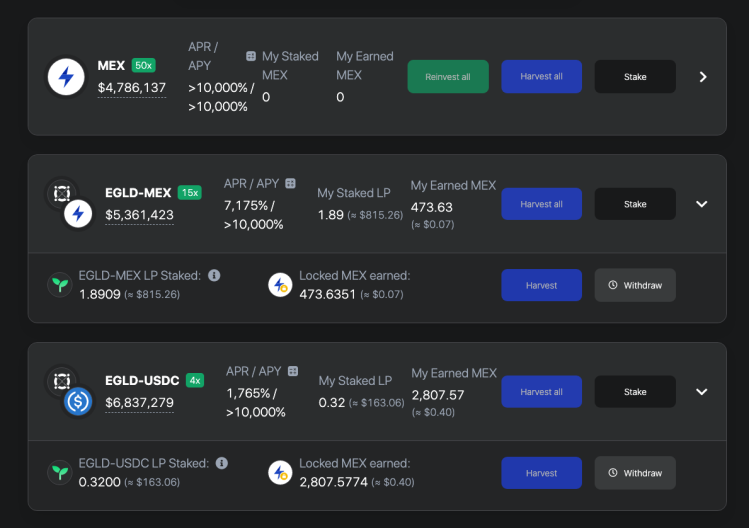This screenshot has height=528, width=749.
Task: Collapse the EGLD-MEX farm details chevron
Action: click(x=701, y=204)
